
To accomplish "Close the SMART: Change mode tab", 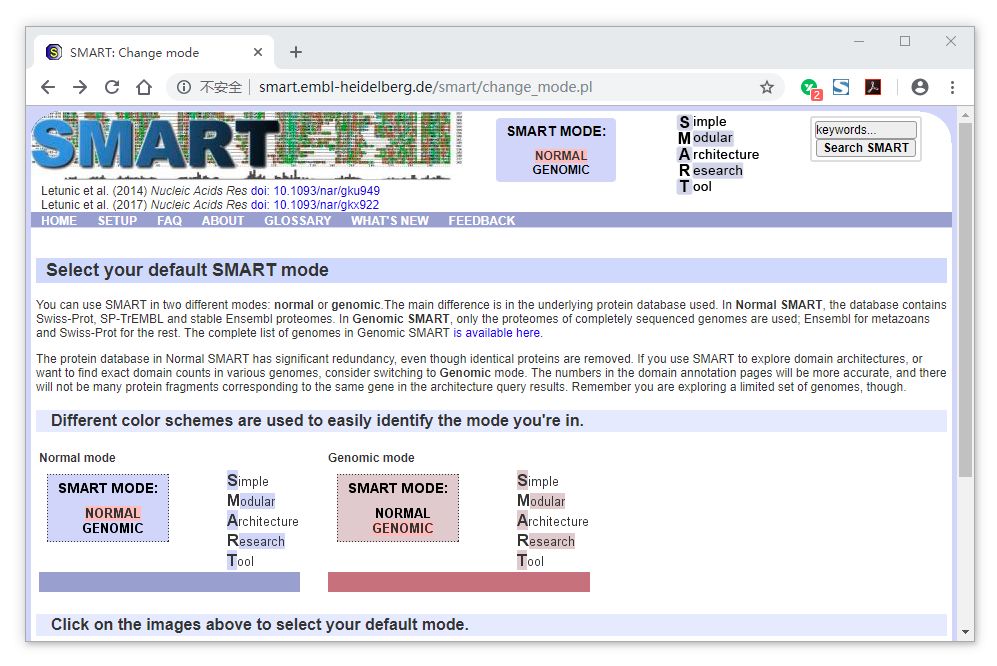I will pos(258,52).
